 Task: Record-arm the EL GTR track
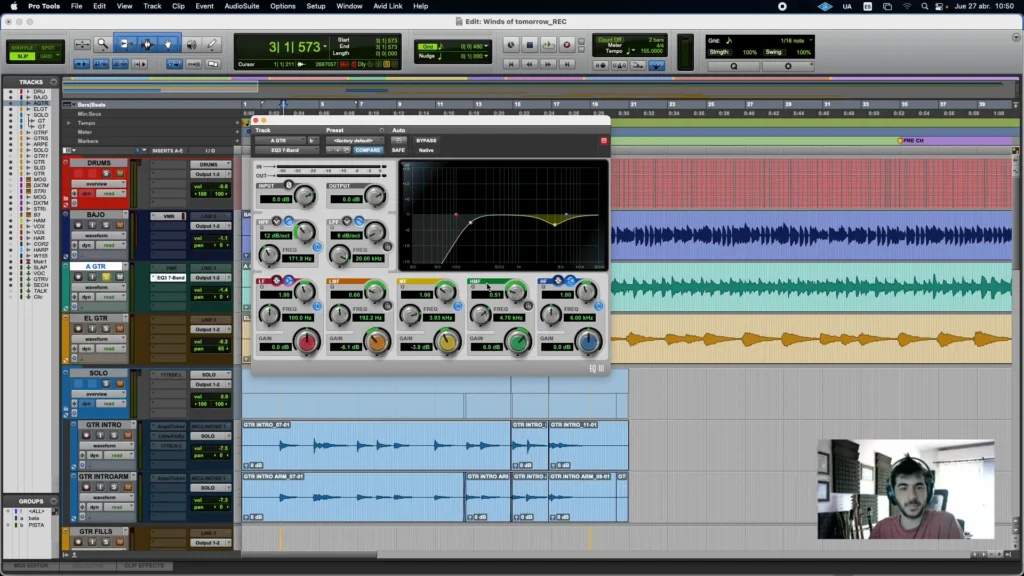pyautogui.click(x=78, y=329)
